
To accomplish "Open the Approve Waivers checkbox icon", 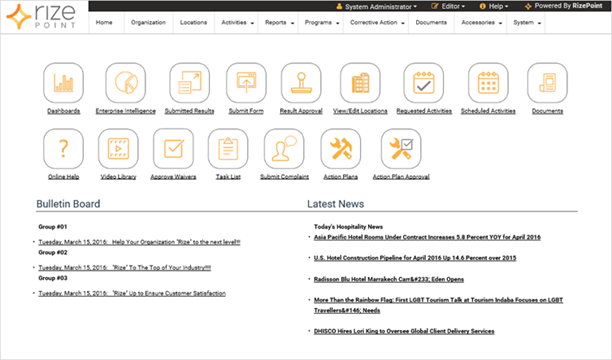I will (173, 149).
